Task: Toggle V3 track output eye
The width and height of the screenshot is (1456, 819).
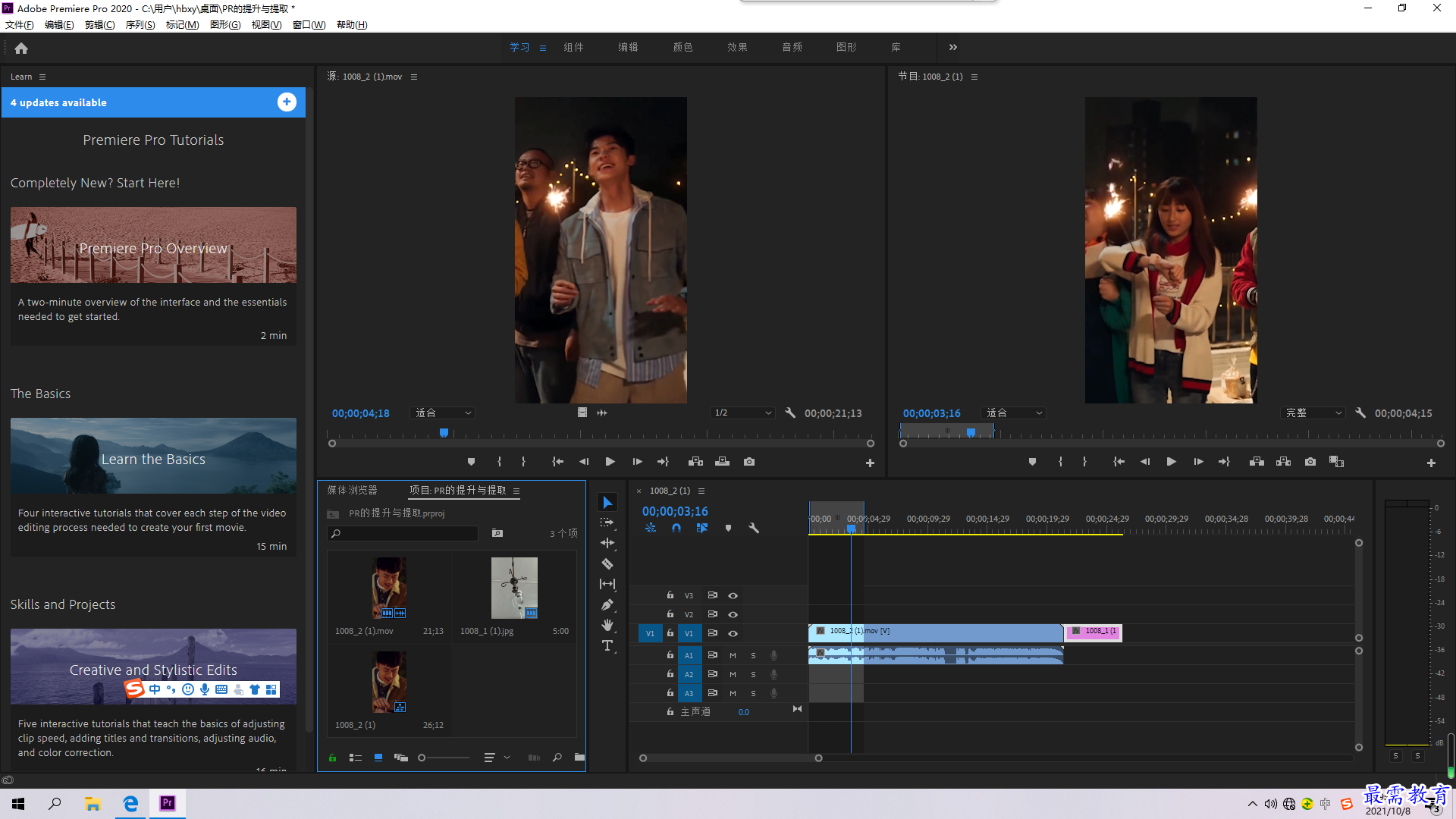Action: click(x=733, y=595)
